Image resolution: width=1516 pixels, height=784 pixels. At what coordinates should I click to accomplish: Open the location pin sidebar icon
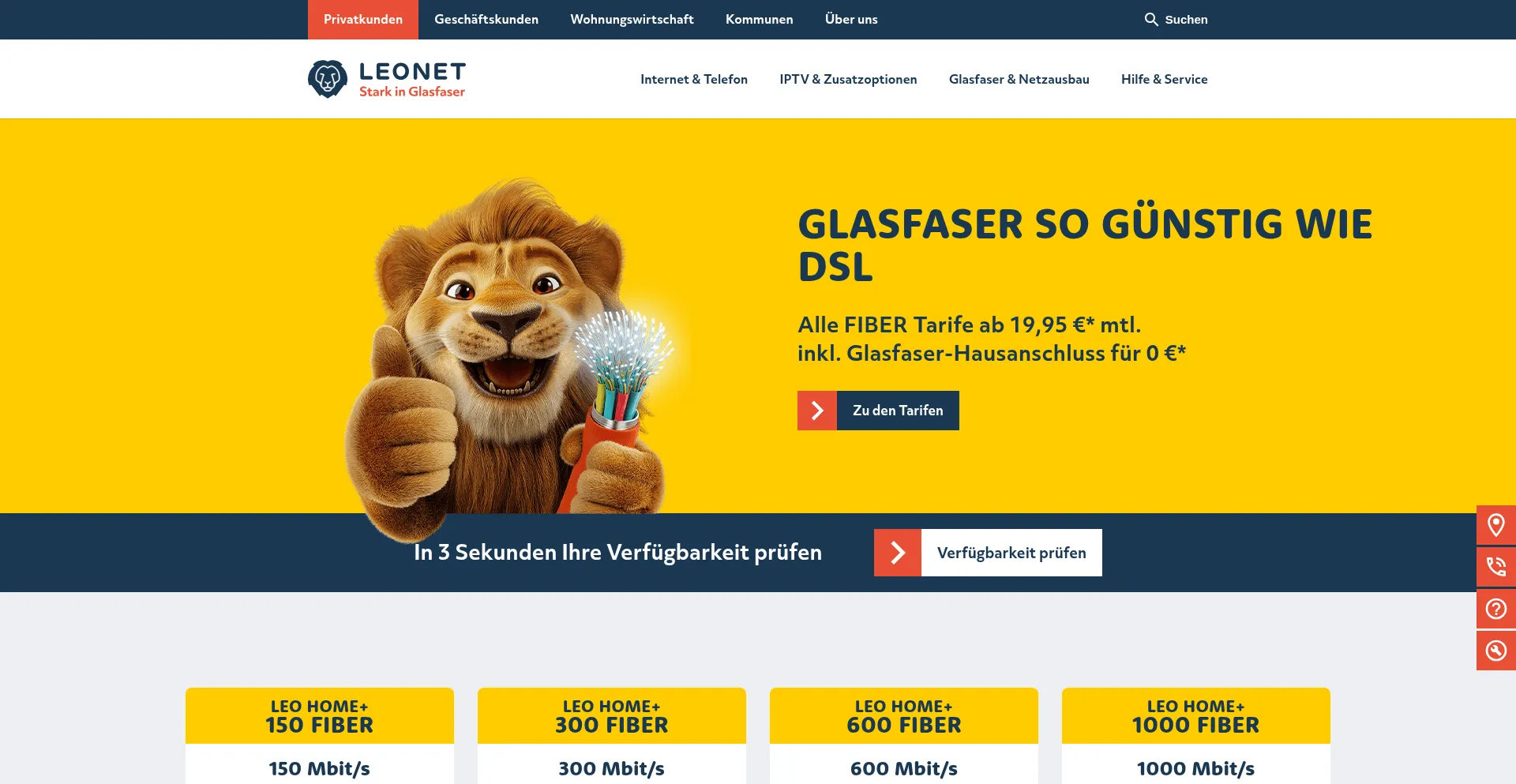(1496, 525)
